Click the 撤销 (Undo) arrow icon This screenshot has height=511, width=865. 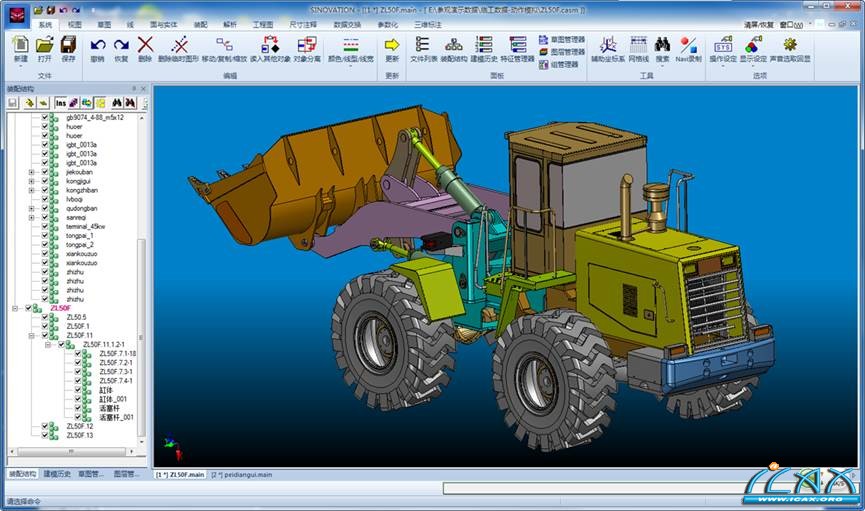pos(97,45)
